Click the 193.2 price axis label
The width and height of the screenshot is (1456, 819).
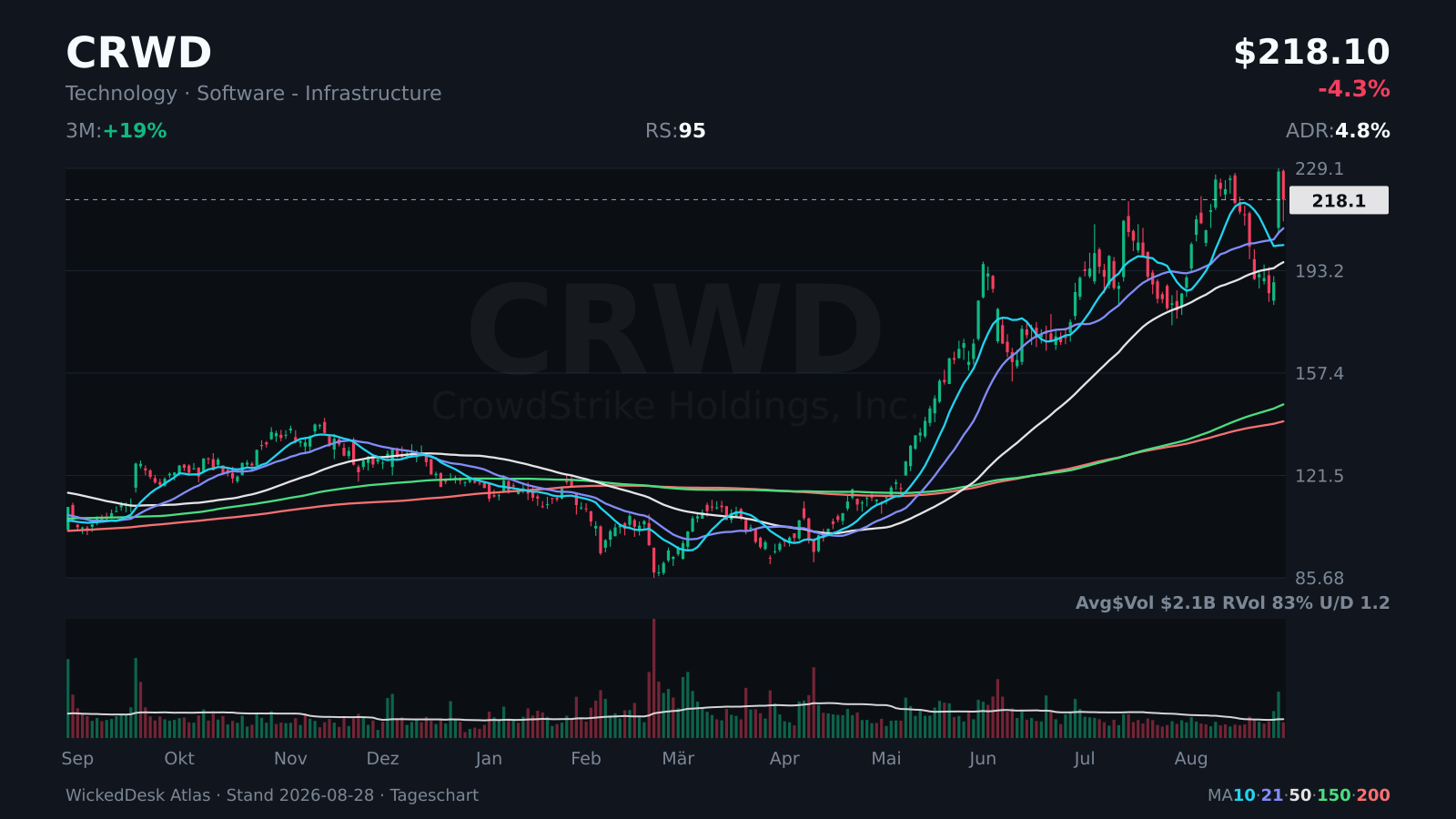1319,271
